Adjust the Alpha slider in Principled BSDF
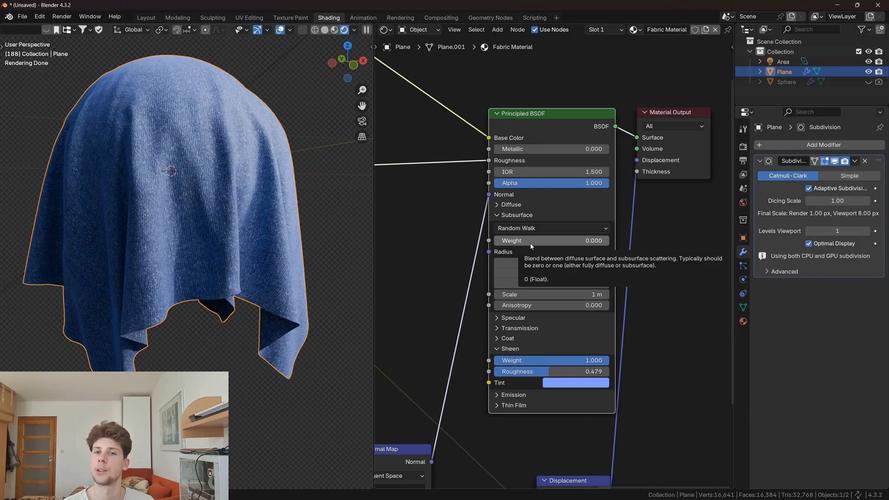This screenshot has height=500, width=889. coord(552,183)
